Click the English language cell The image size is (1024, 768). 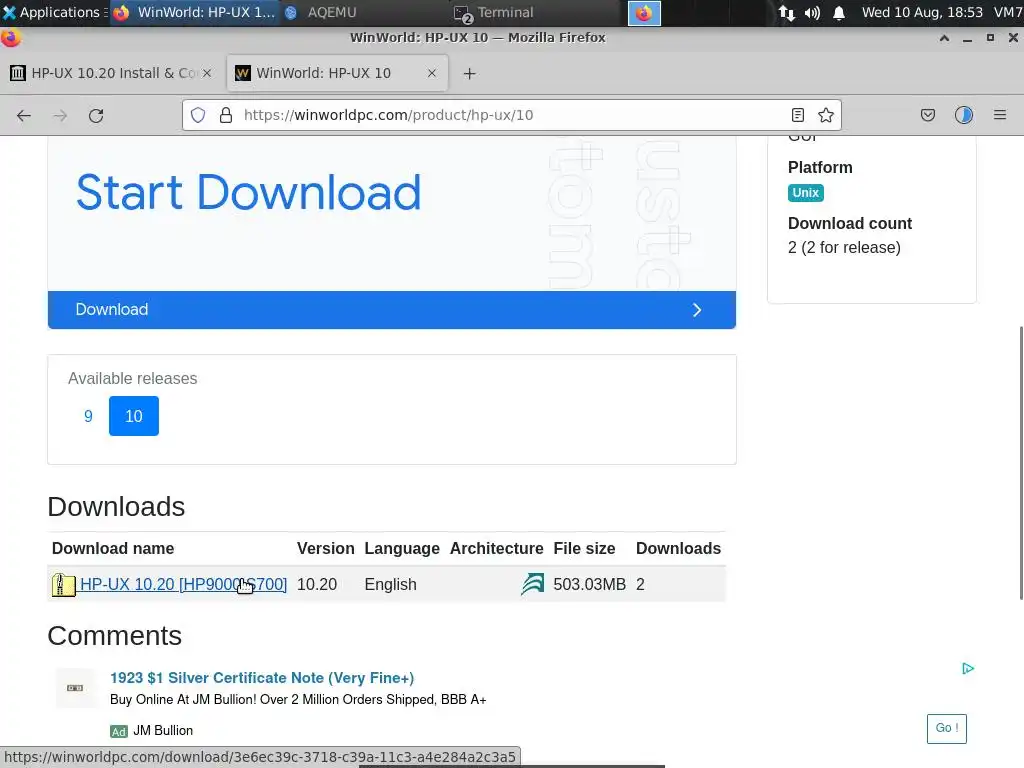click(391, 584)
